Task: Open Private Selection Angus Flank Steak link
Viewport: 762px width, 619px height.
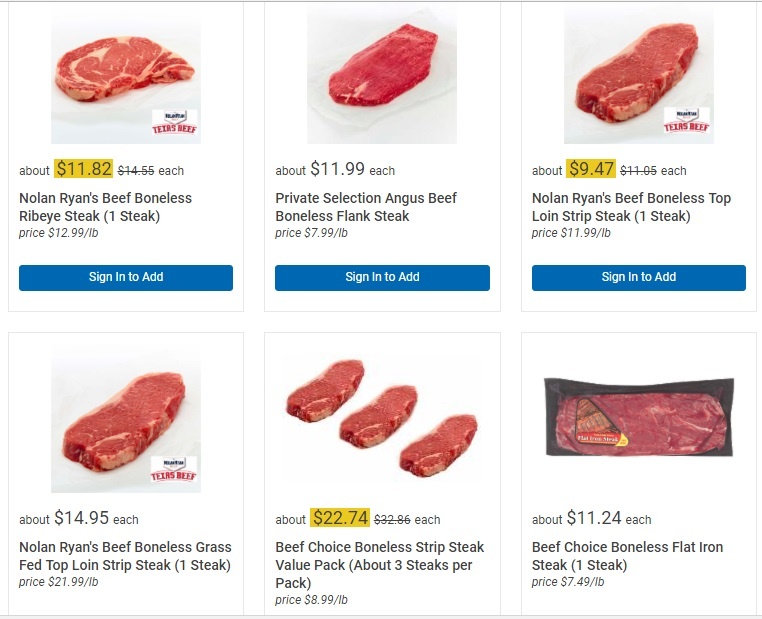Action: point(366,207)
